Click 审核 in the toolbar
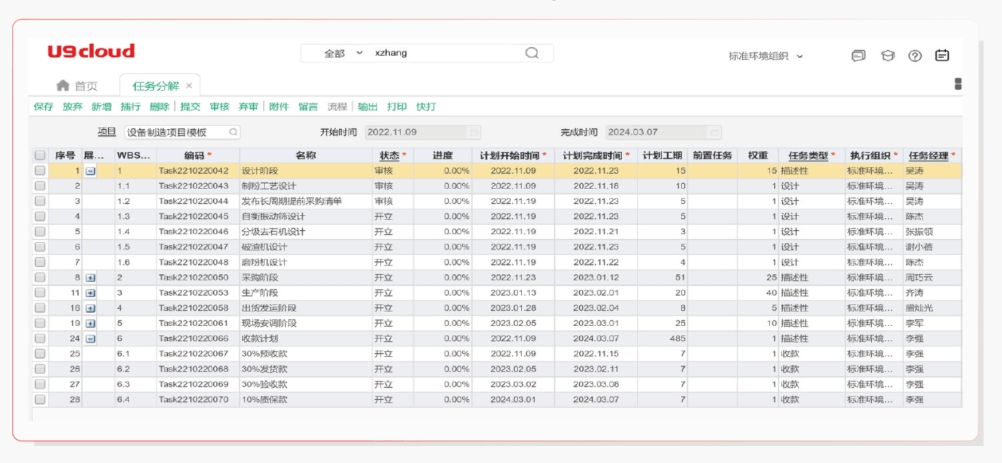The width and height of the screenshot is (1002, 463). 219,107
